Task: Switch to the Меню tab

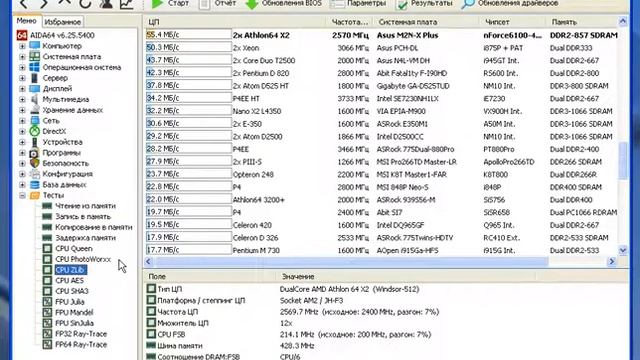Action: click(x=27, y=21)
